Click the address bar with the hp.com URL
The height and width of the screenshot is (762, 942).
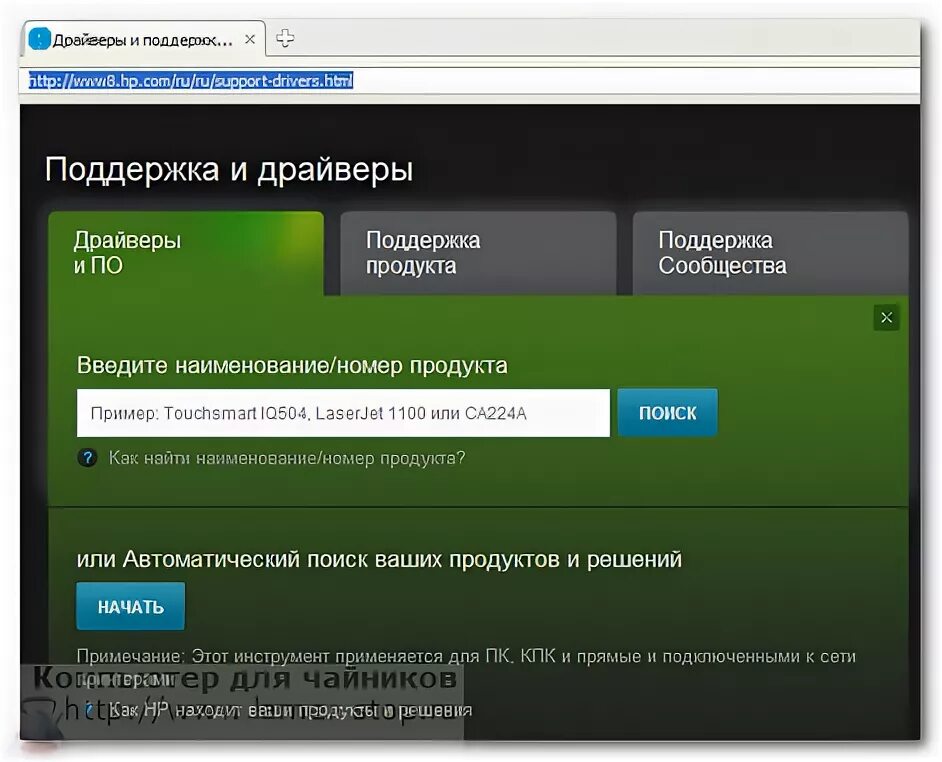(x=469, y=81)
